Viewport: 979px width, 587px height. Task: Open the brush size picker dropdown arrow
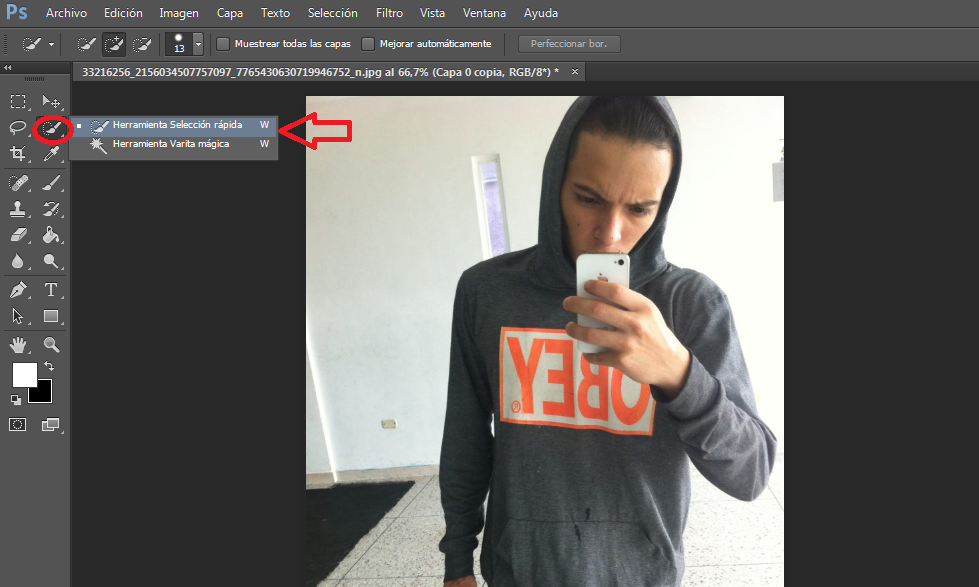click(x=198, y=44)
